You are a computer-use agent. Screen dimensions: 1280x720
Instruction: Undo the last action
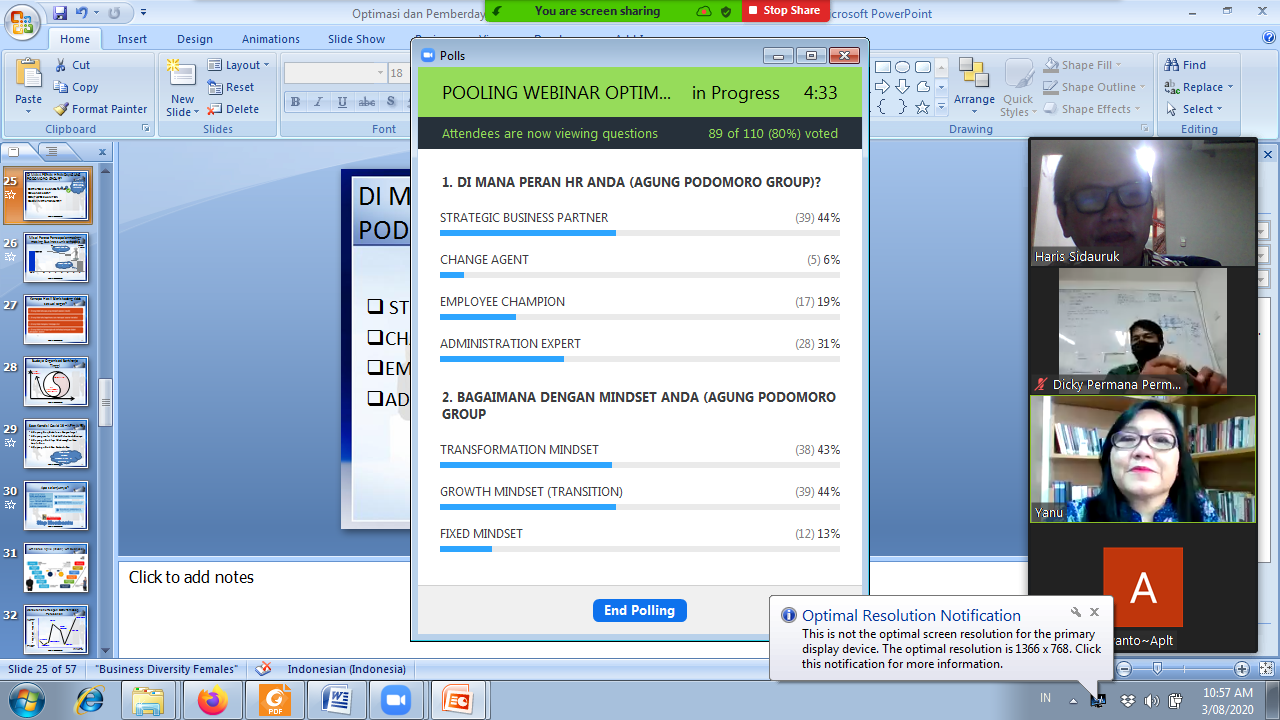coord(83,13)
